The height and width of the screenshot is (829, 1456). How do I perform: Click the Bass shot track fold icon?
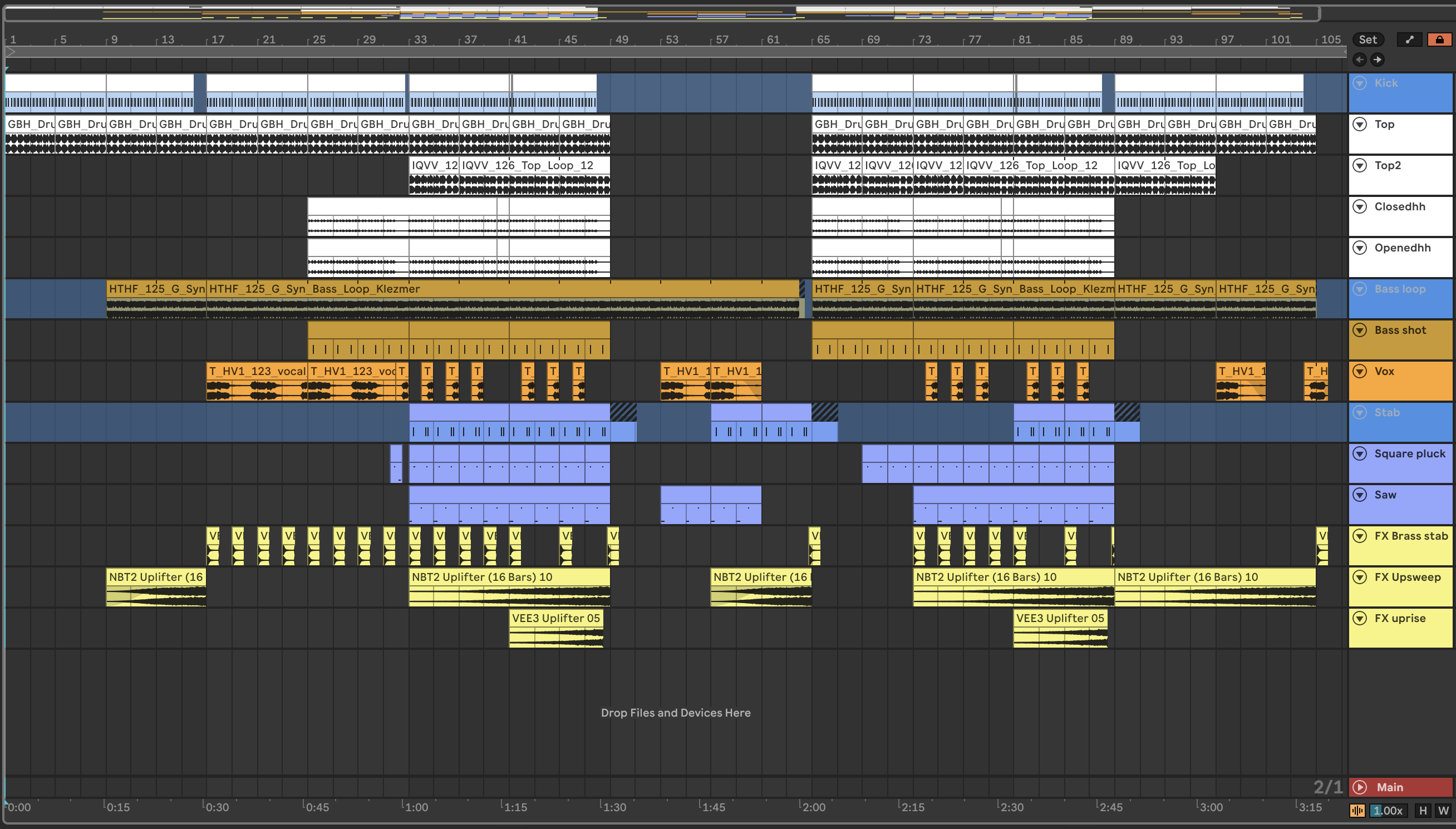point(1360,330)
